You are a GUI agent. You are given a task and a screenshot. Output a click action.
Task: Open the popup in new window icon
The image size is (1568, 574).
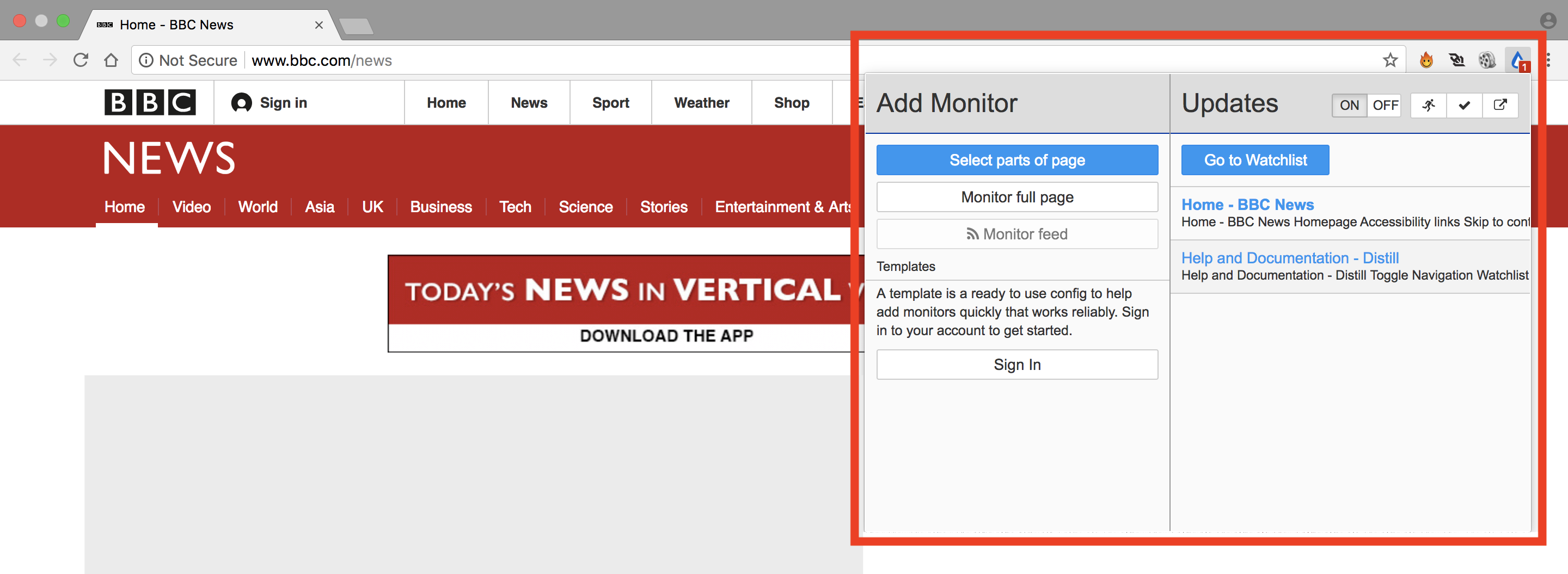point(1500,105)
